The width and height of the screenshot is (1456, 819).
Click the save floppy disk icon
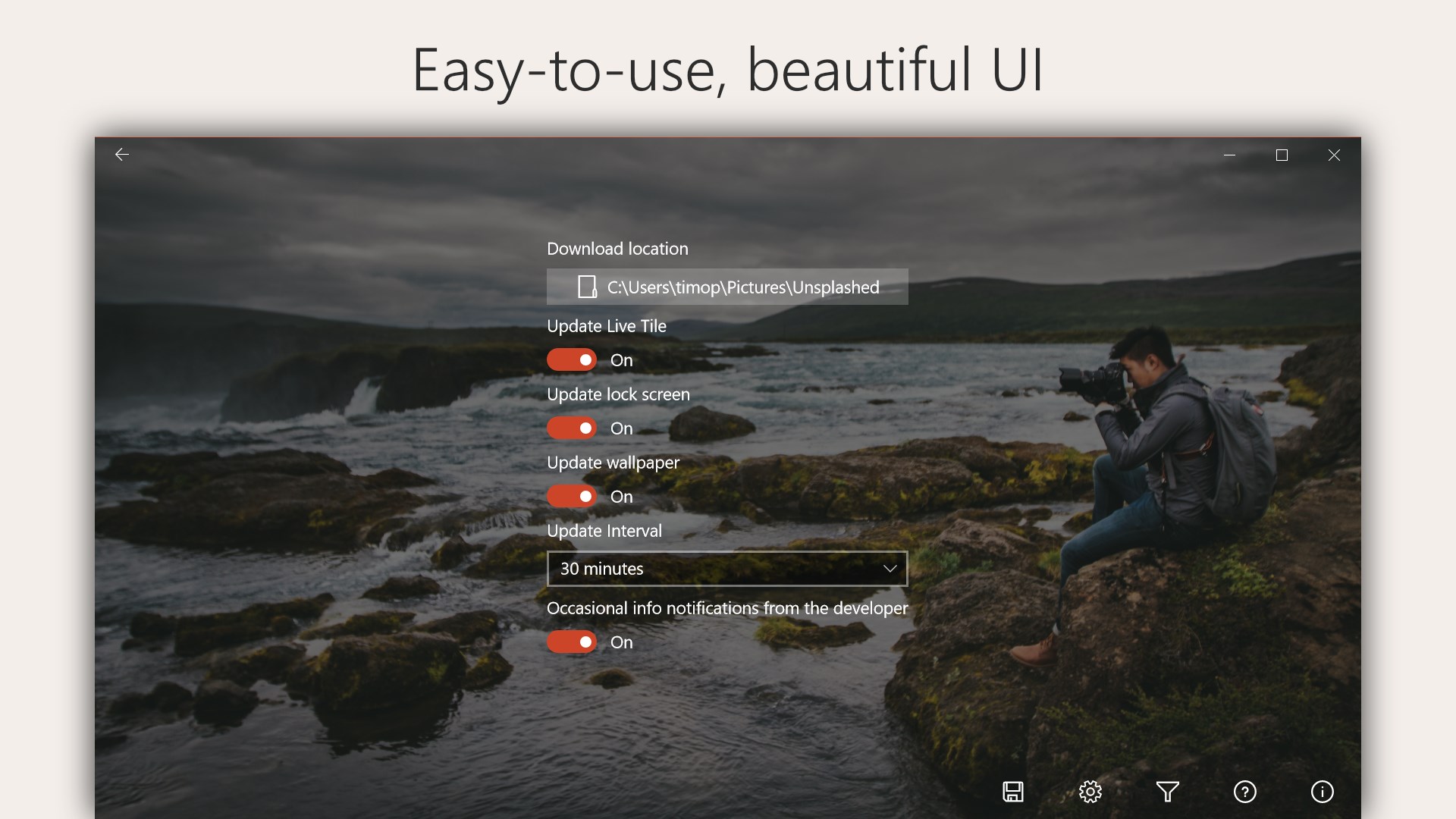click(1013, 792)
